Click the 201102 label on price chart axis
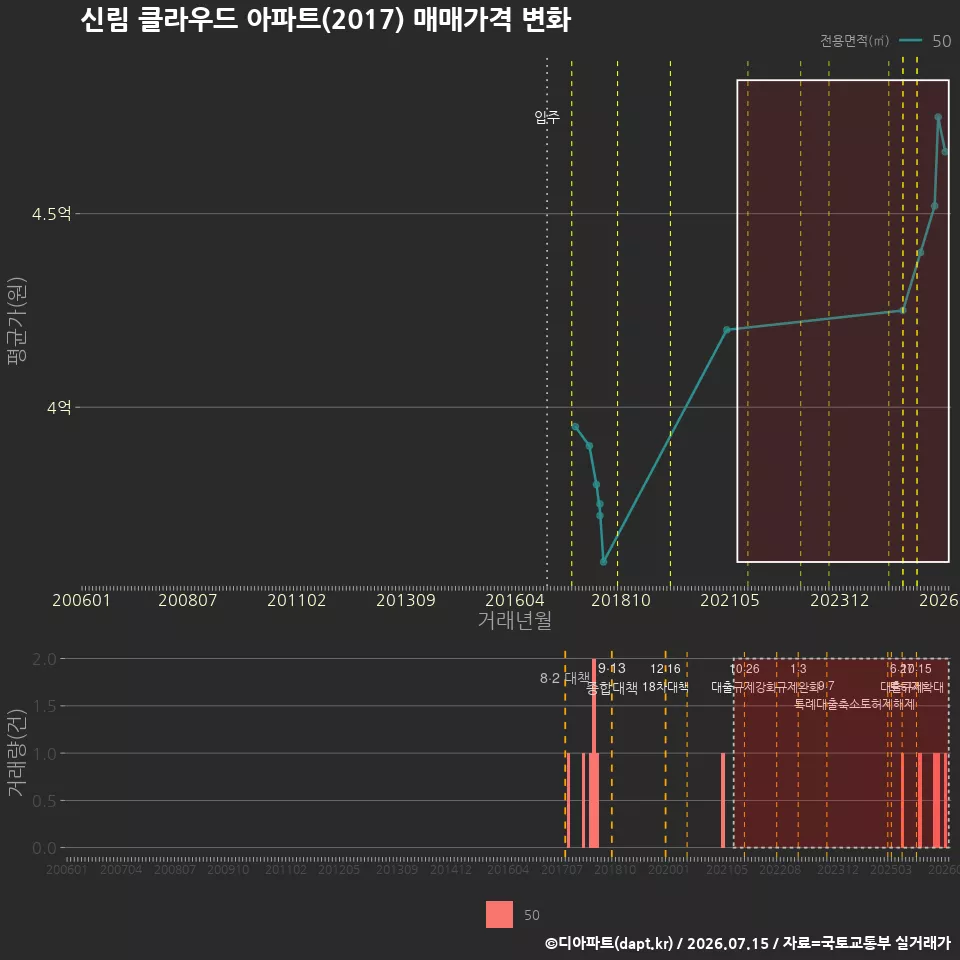Viewport: 960px width, 960px height. pyautogui.click(x=296, y=600)
